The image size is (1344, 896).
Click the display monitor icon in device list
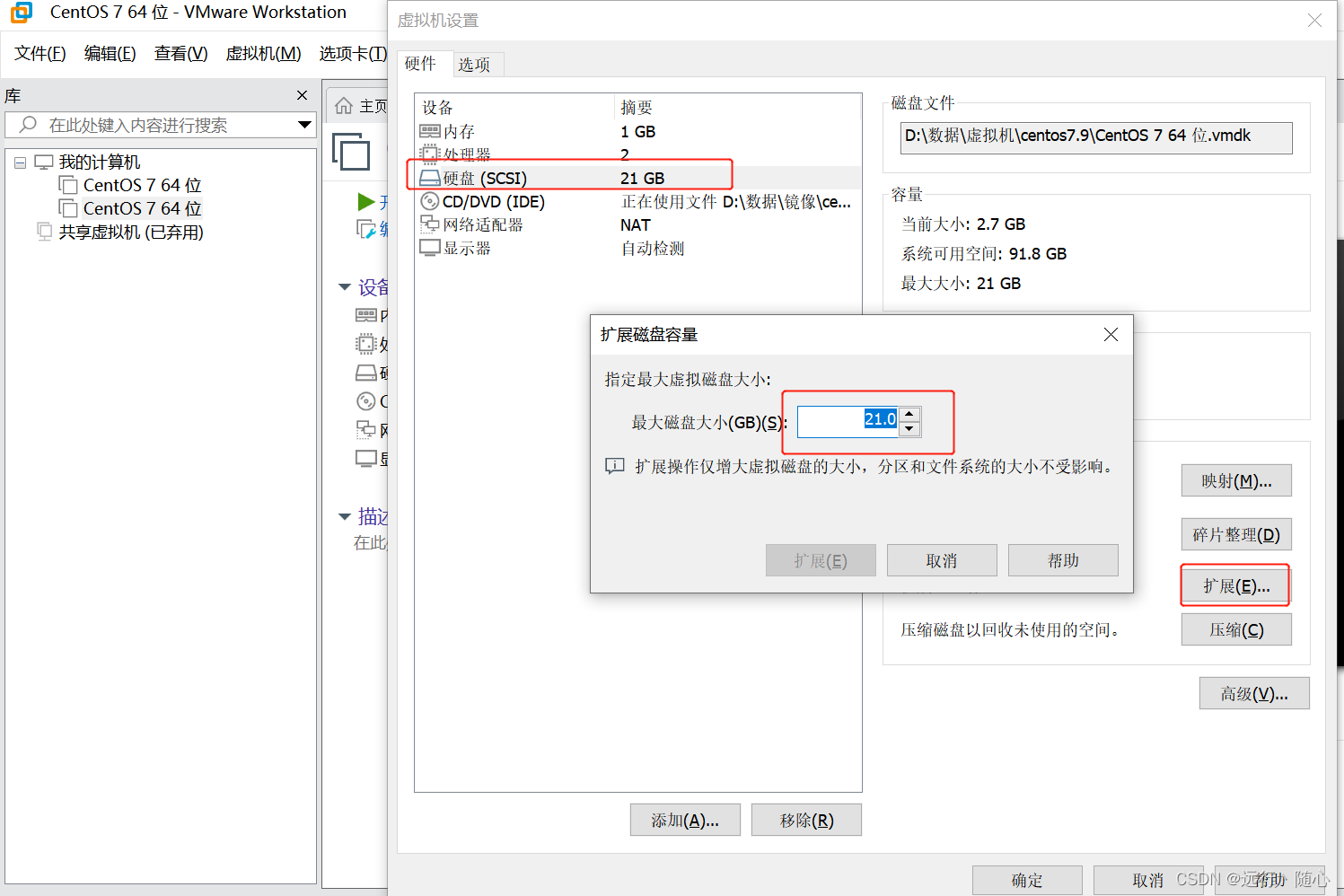(430, 248)
